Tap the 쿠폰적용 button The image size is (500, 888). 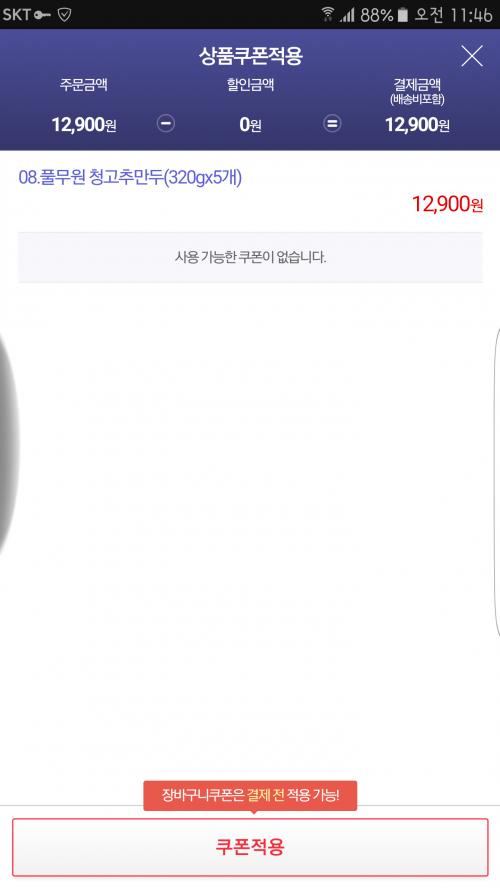[x=250, y=847]
